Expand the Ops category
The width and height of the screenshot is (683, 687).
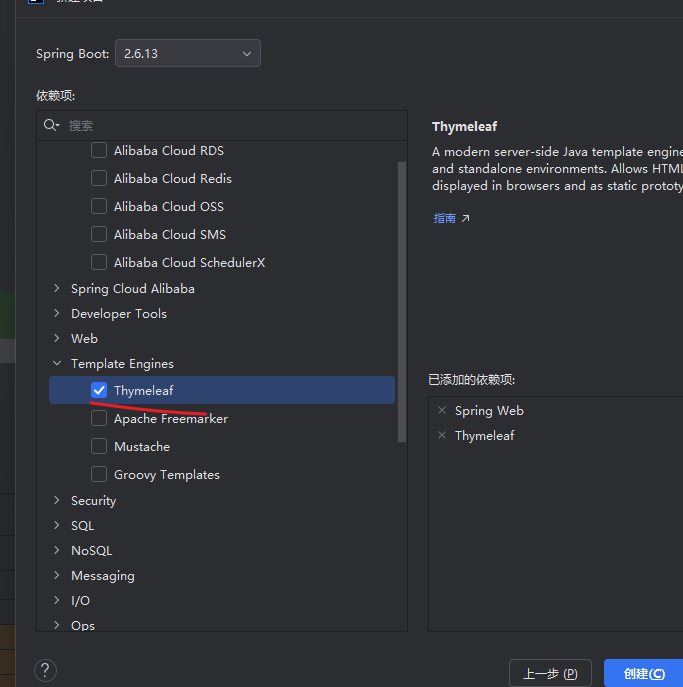point(57,625)
